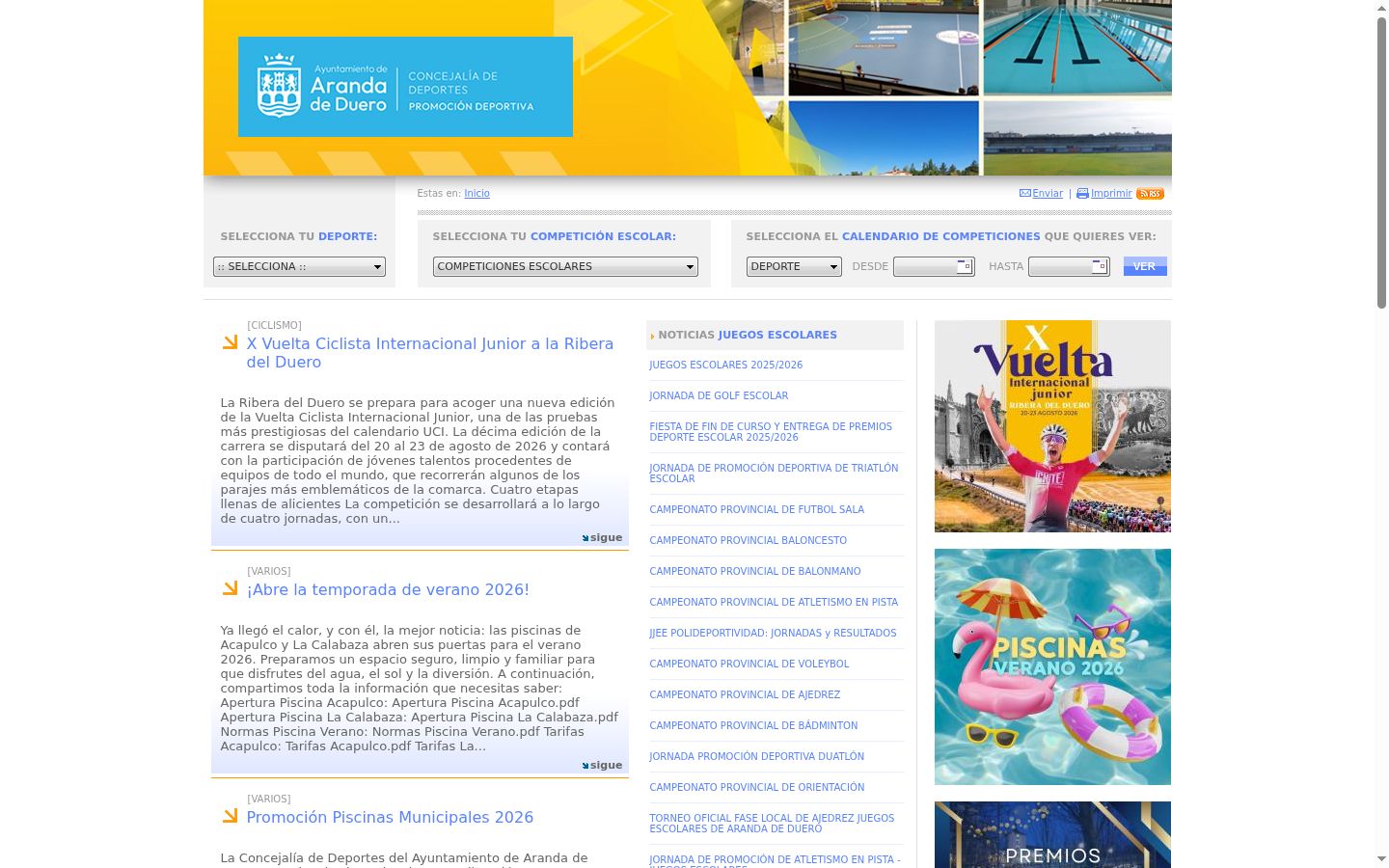Open CAMPEONATO PROVINCIAL DE BÁDMINTON link
Viewport: 1389px width, 868px height.
tap(753, 726)
